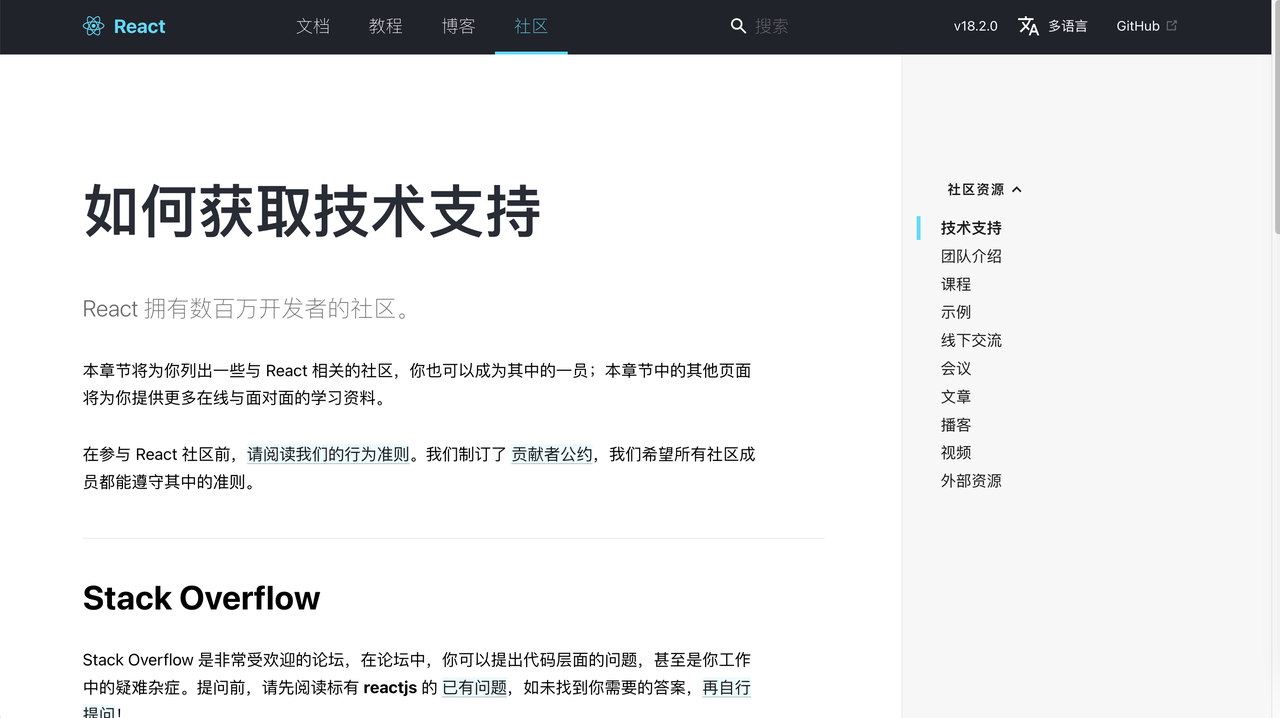Open the 教程 navigation tab
The width and height of the screenshot is (1280, 718).
click(x=386, y=26)
